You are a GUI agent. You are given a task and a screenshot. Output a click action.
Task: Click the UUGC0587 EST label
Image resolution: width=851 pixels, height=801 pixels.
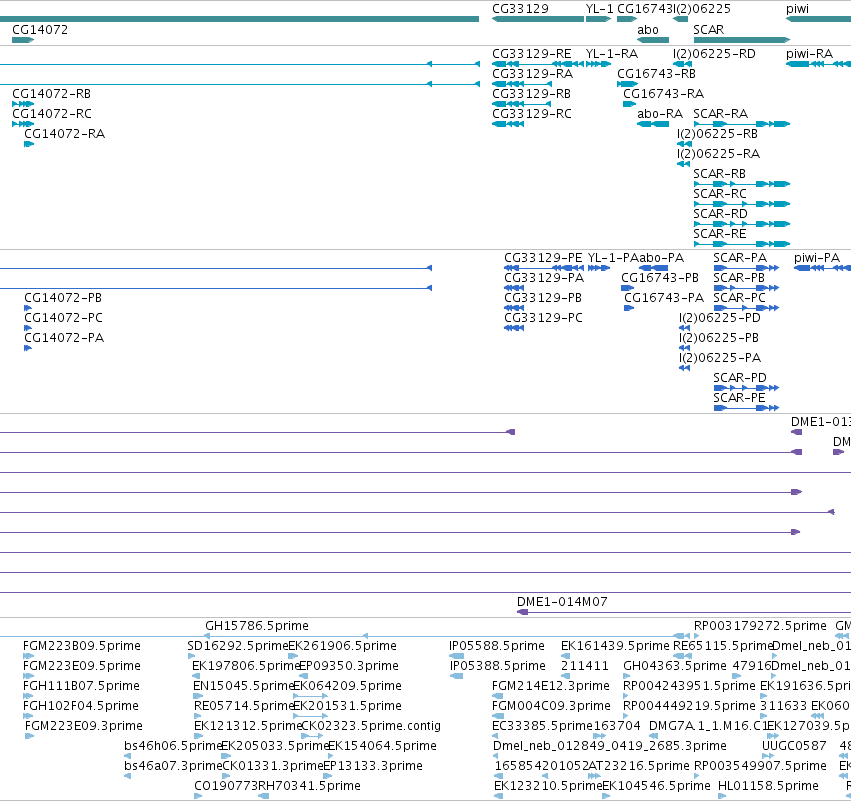(794, 746)
